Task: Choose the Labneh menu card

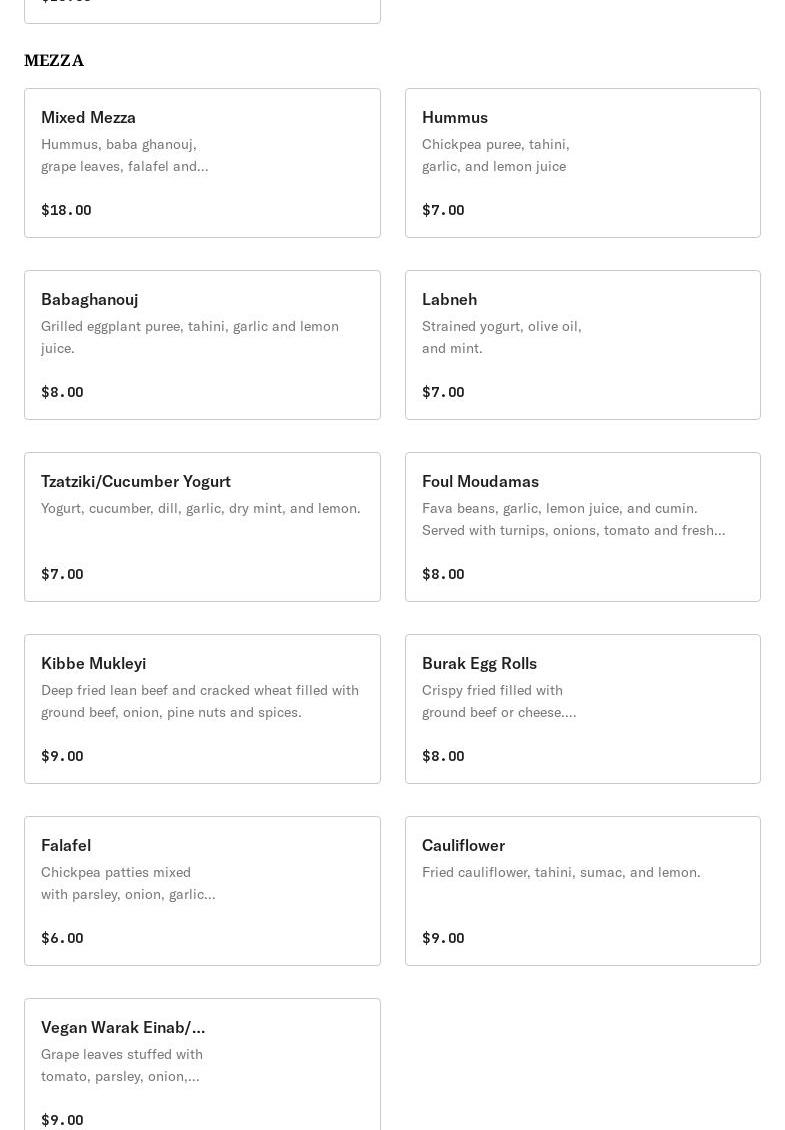Action: tap(582, 345)
